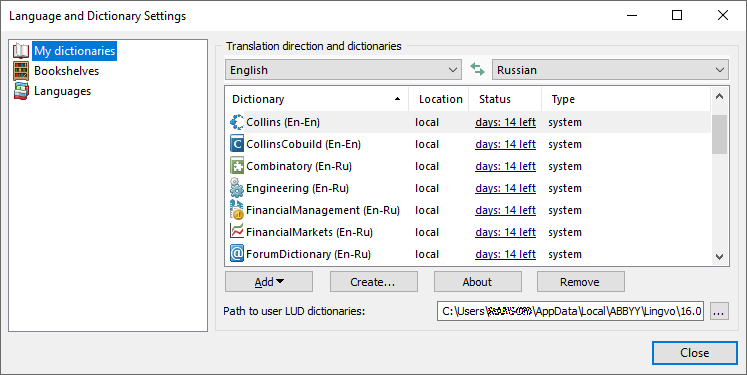
Task: Click the dictionary list scrollbar down arrow
Action: pos(719,257)
